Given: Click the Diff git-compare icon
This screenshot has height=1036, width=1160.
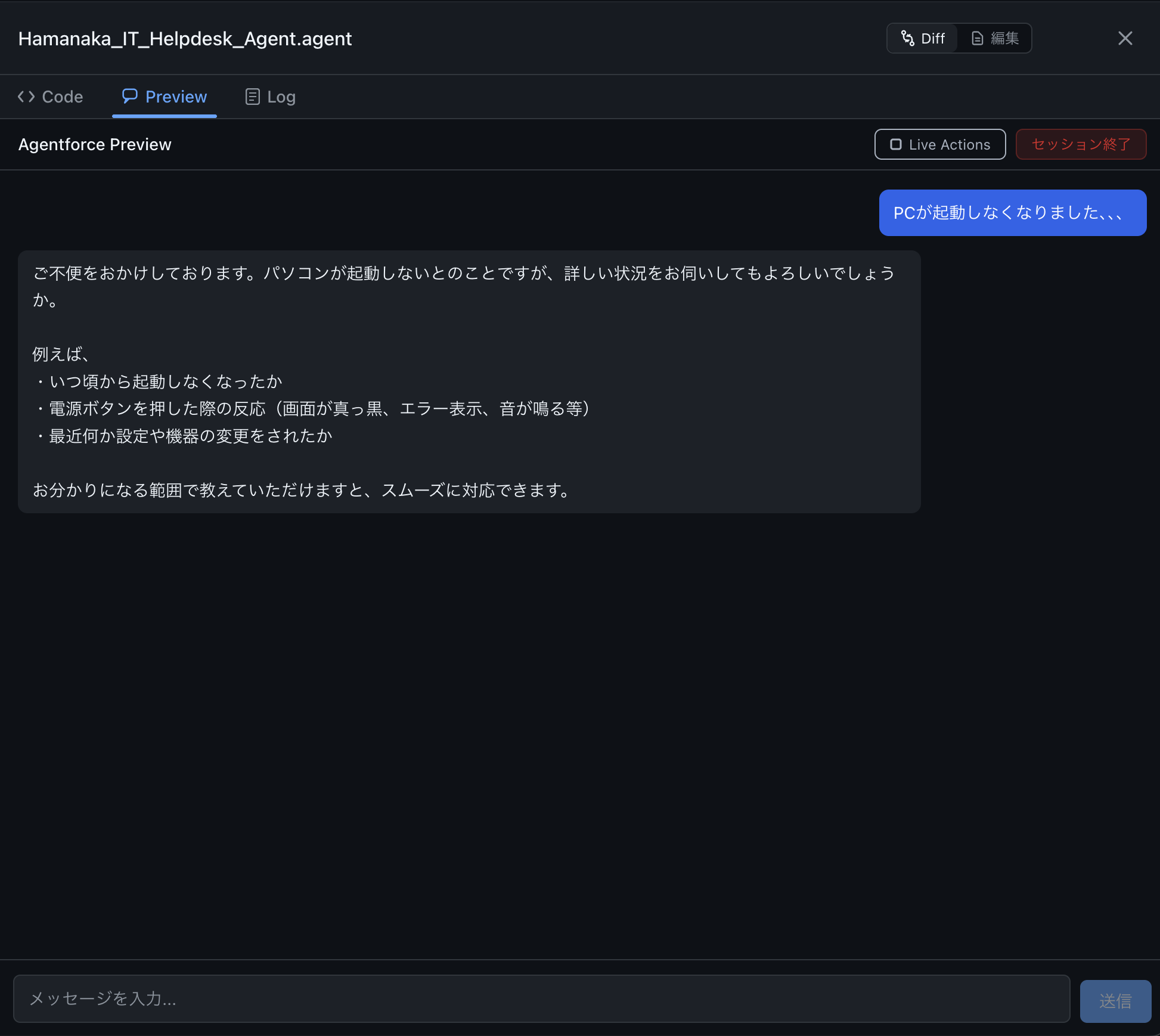Looking at the screenshot, I should 907,38.
